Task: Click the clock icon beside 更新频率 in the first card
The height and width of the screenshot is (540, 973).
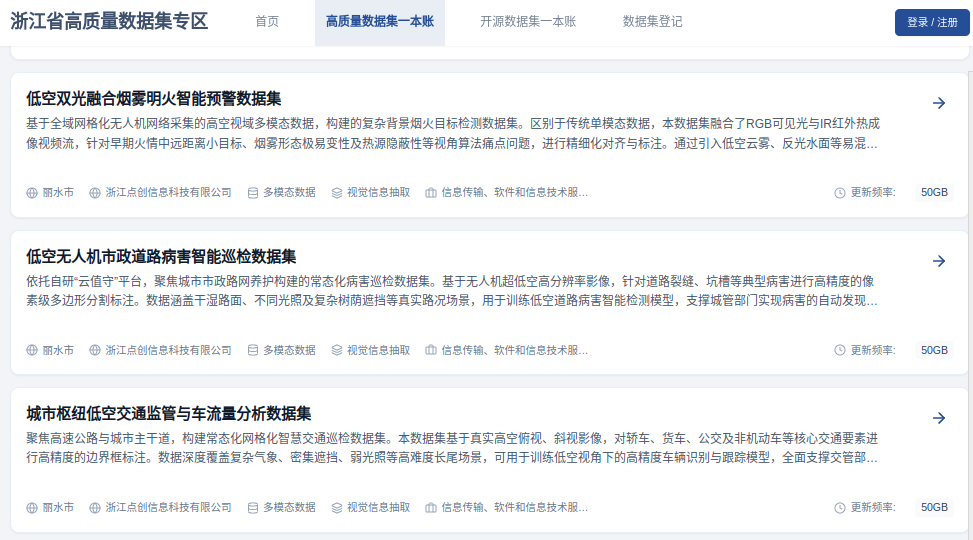Action: coord(840,193)
